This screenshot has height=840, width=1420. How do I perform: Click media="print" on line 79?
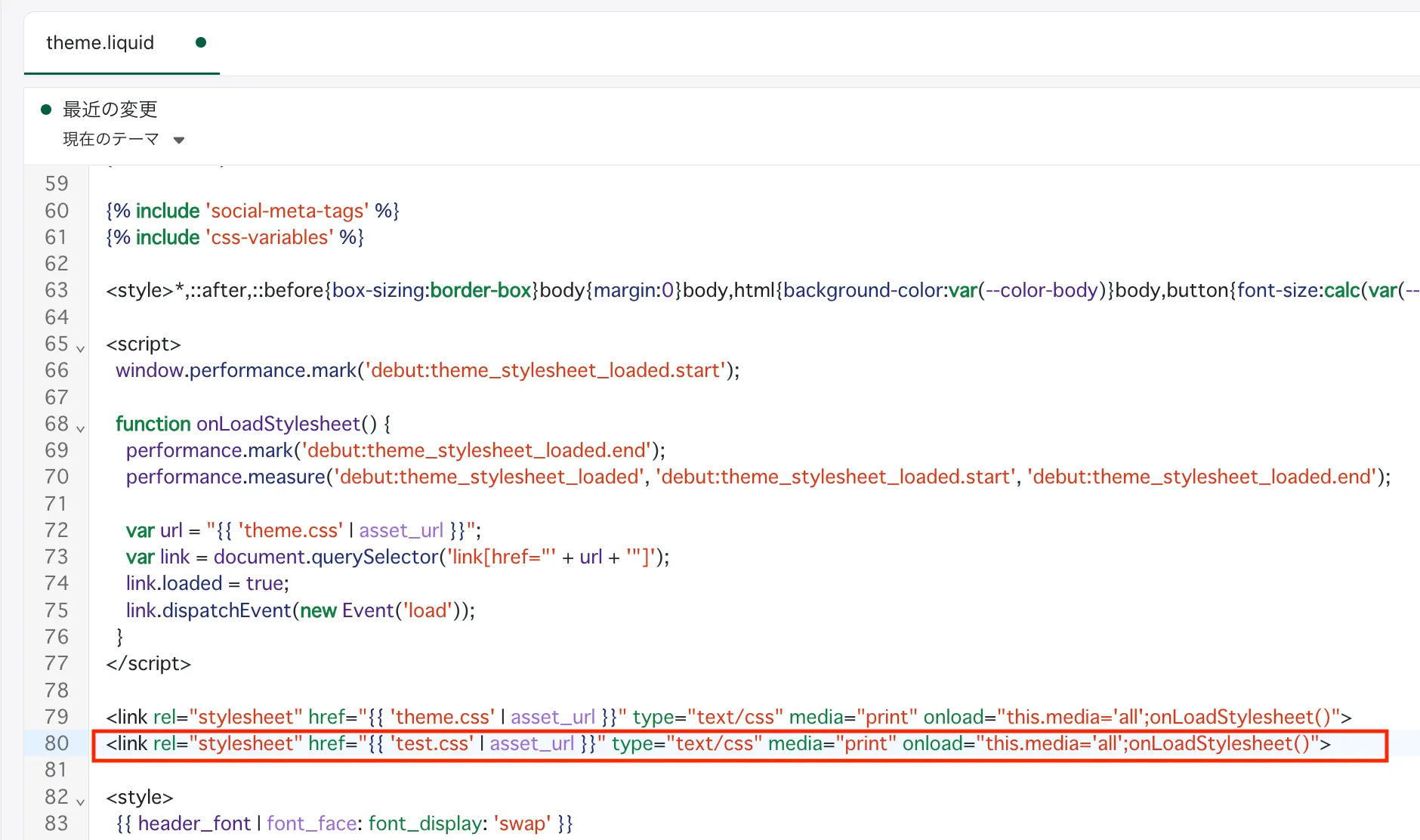point(854,717)
